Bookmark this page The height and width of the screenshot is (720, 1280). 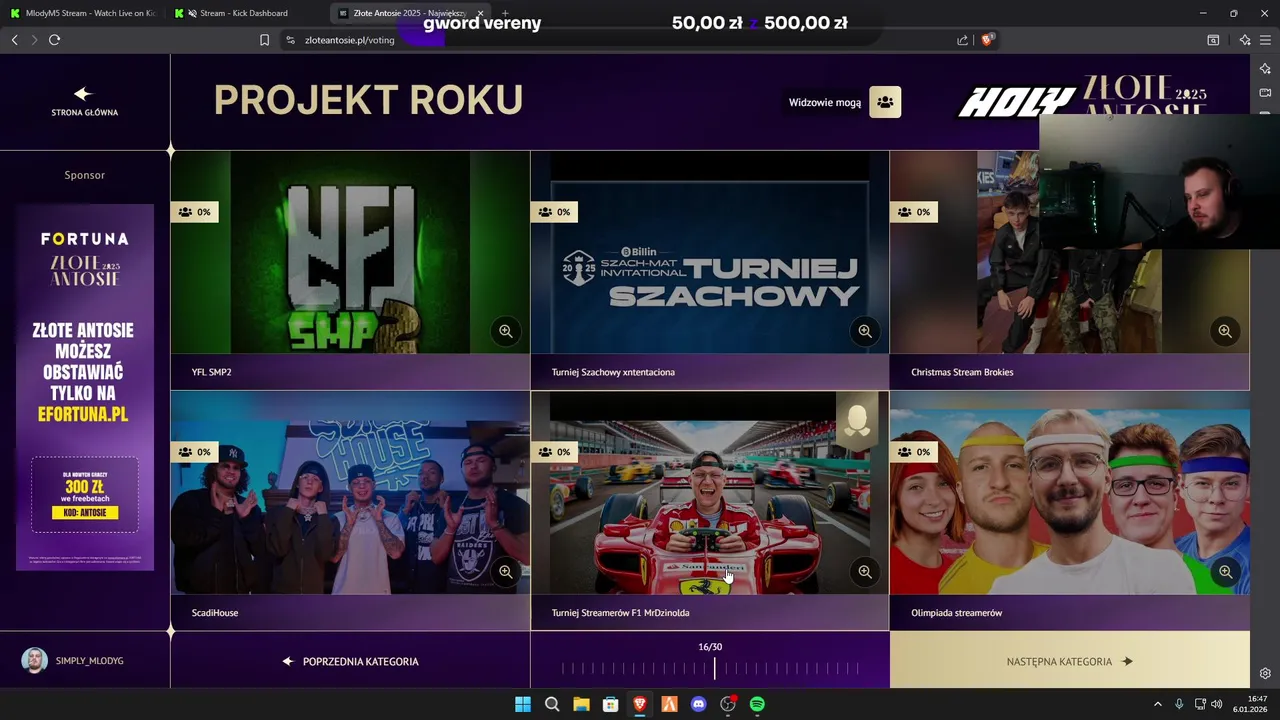pyautogui.click(x=264, y=40)
